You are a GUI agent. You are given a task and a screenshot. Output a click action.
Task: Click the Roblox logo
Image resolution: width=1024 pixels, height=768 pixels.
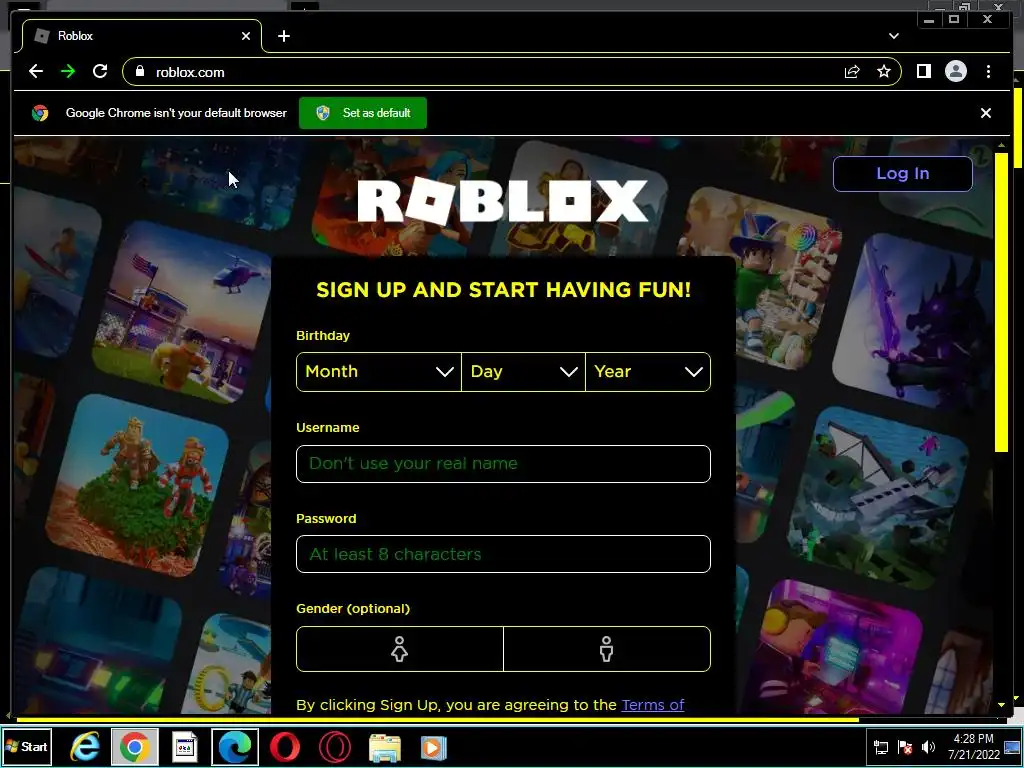503,201
